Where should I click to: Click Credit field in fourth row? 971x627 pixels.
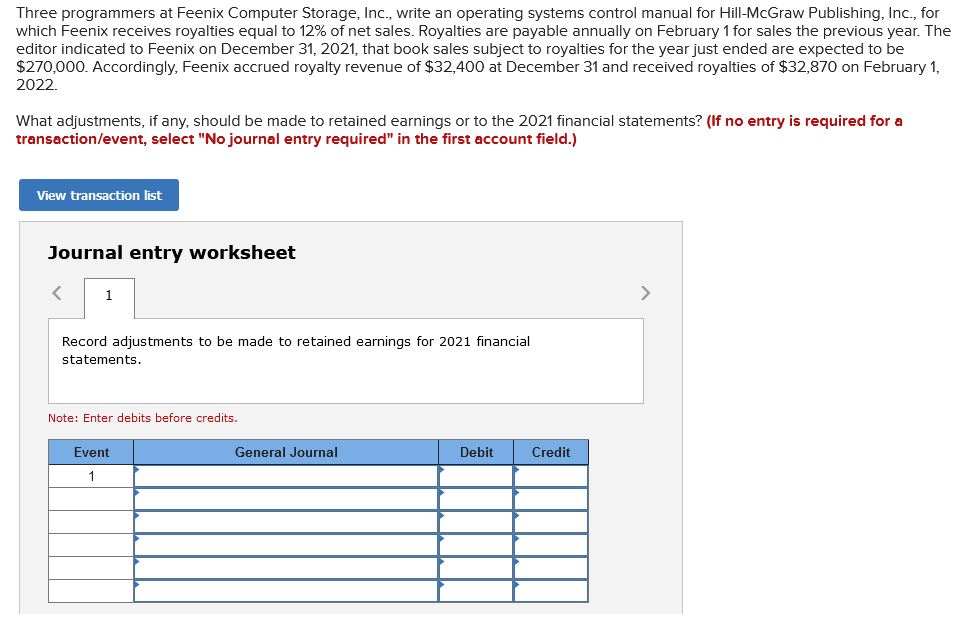point(551,545)
